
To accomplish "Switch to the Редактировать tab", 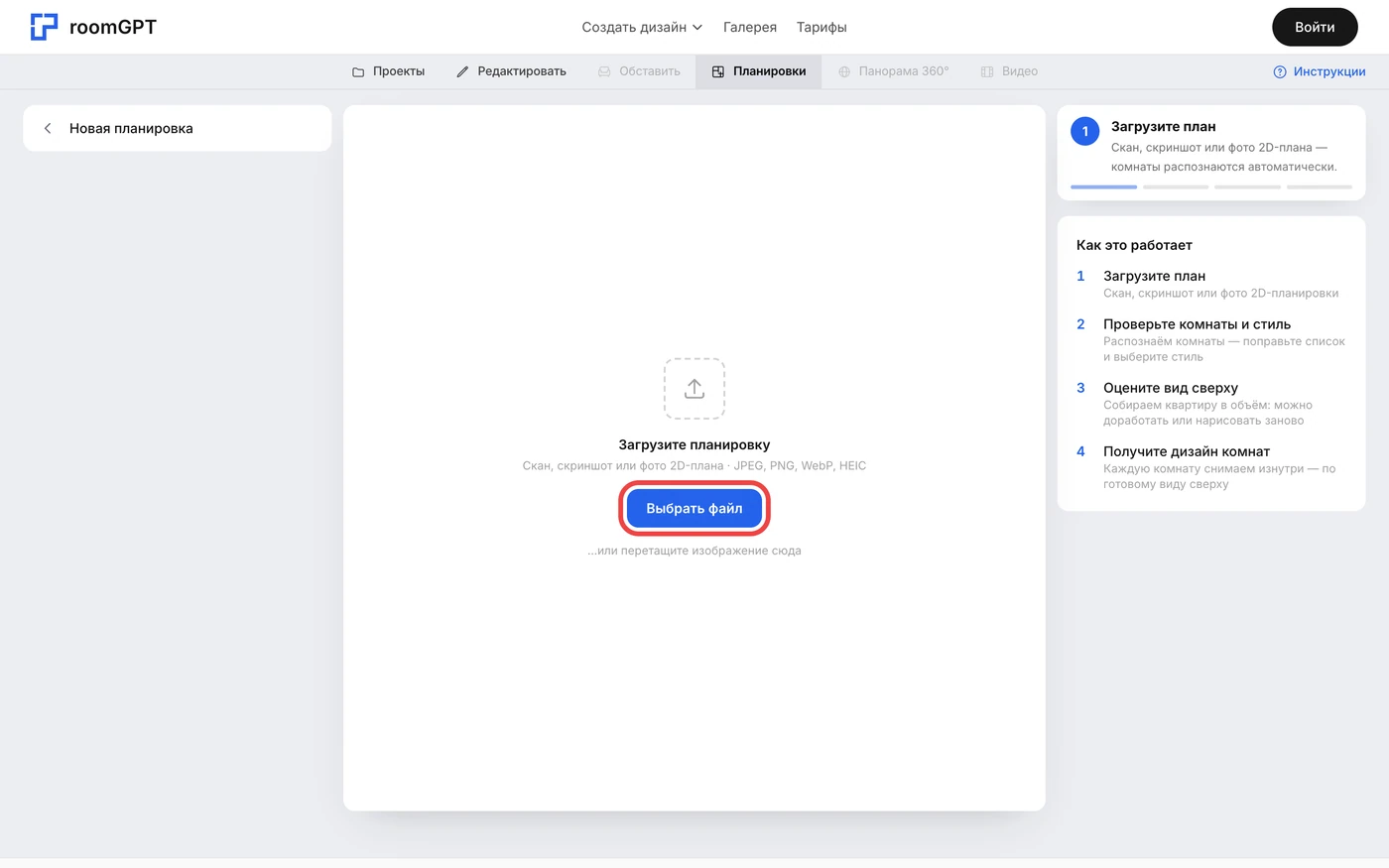I will coord(511,71).
